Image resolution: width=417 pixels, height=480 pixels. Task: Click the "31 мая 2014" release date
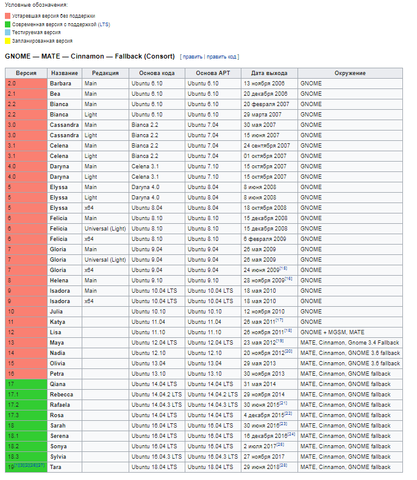(x=260, y=384)
